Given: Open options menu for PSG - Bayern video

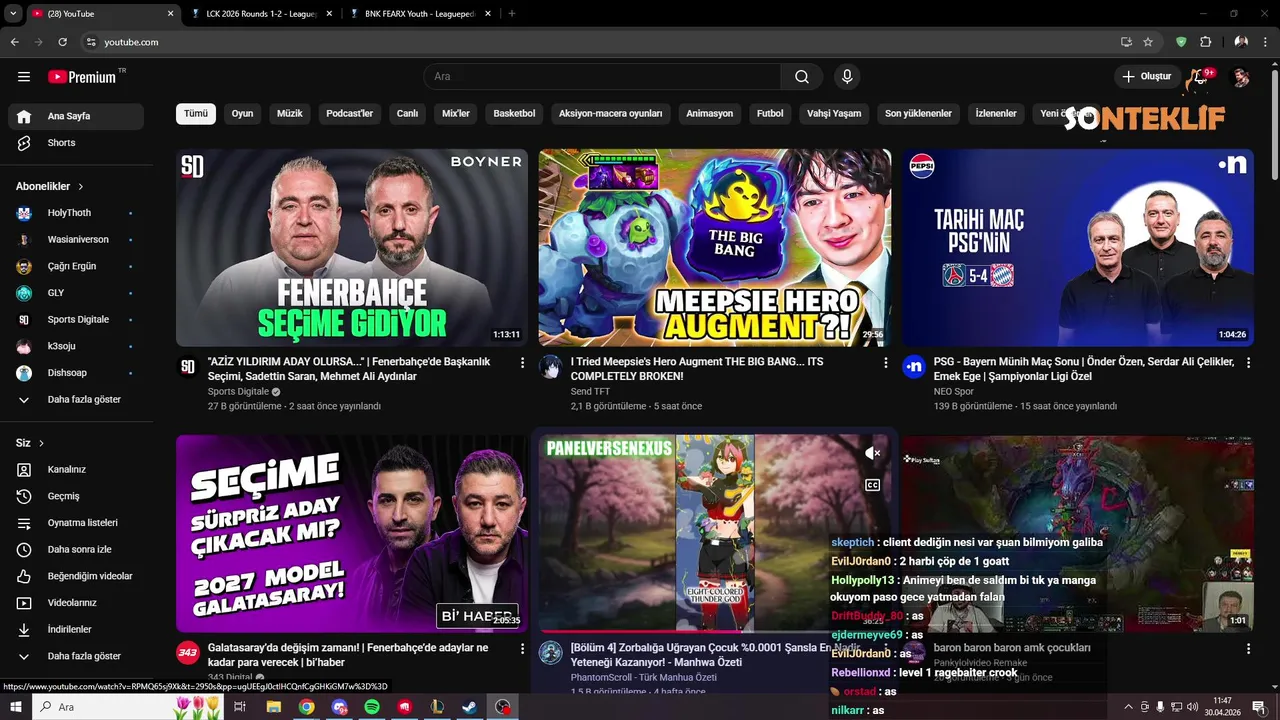Looking at the screenshot, I should 1248,363.
